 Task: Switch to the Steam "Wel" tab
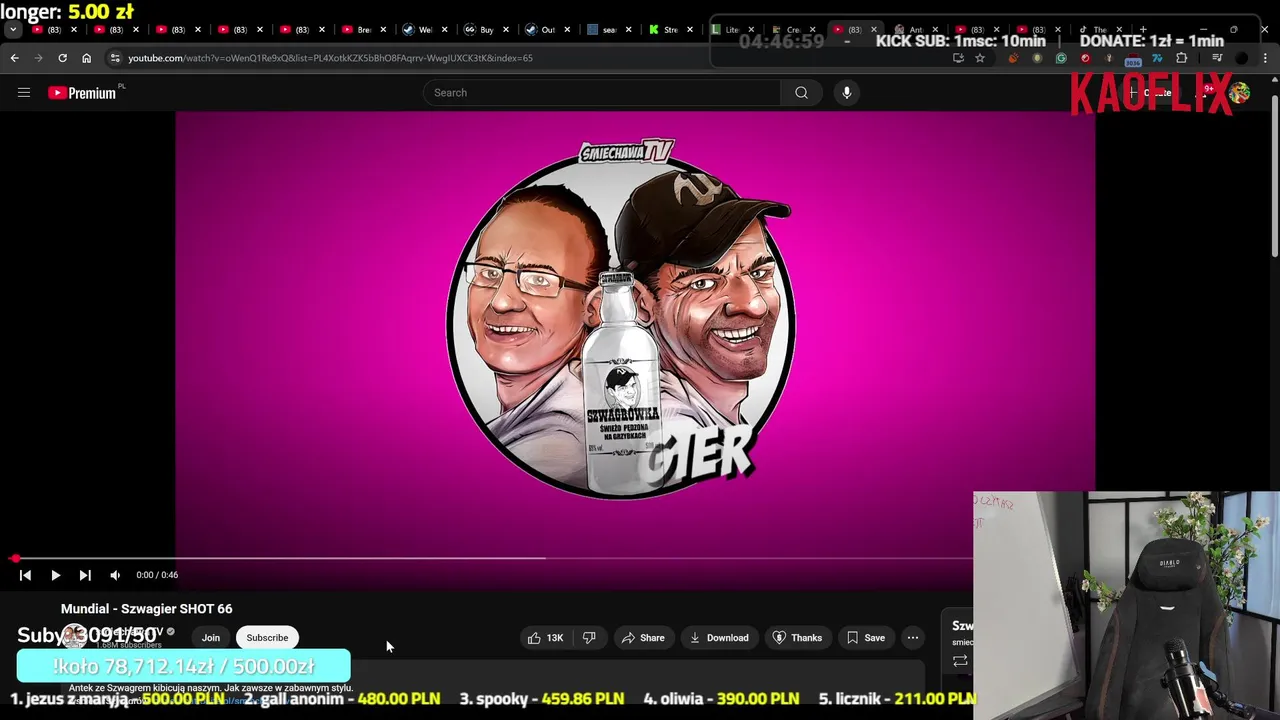[x=424, y=30]
